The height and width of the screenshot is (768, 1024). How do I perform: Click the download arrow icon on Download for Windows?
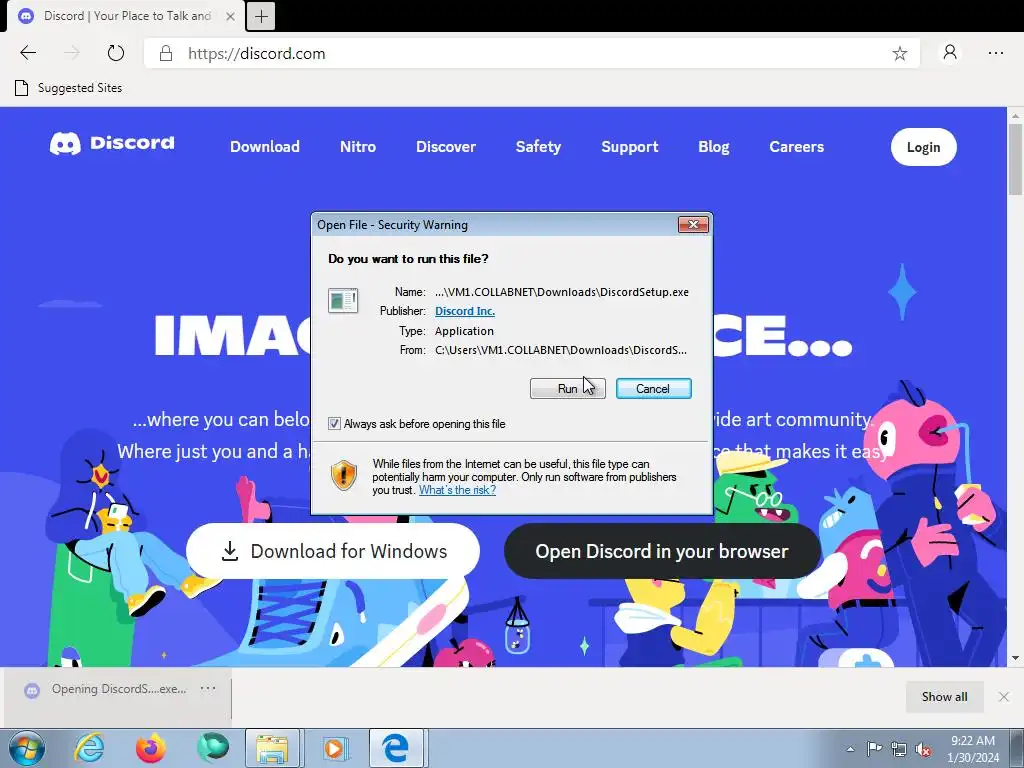[230, 551]
